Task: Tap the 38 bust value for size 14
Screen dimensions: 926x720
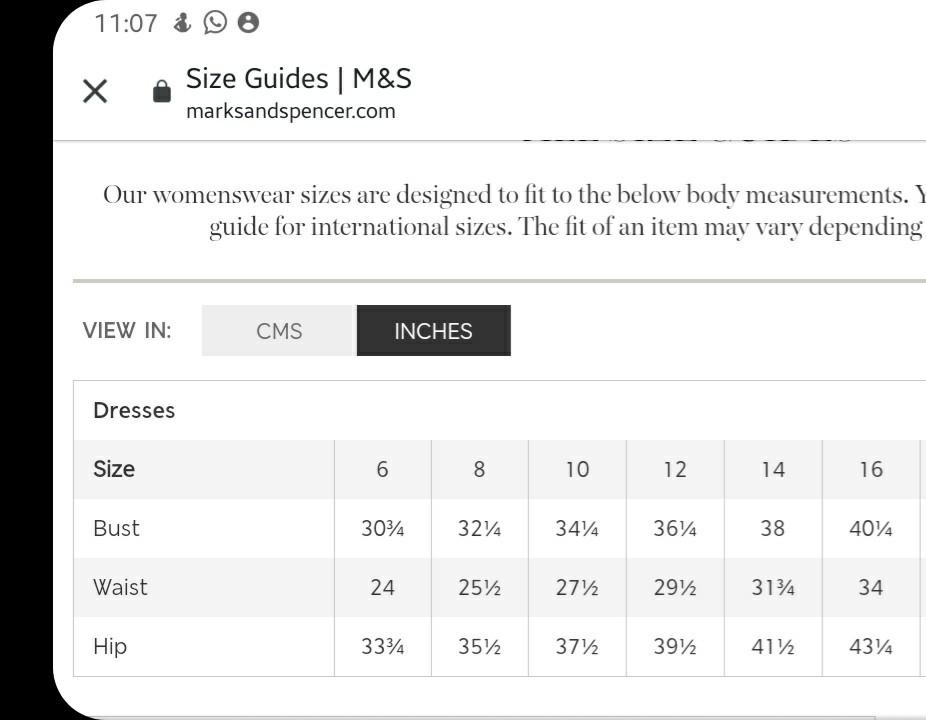Action: coord(772,528)
